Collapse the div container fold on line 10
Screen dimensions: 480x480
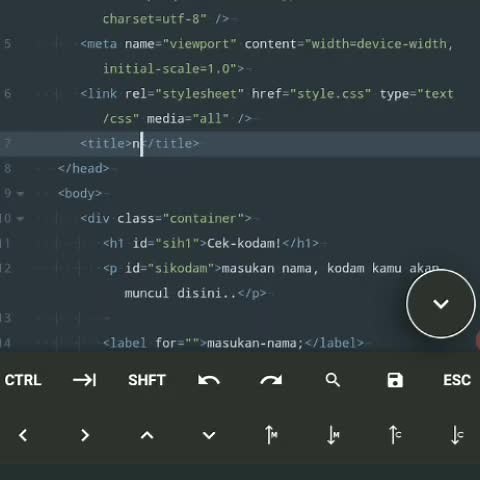(20, 219)
